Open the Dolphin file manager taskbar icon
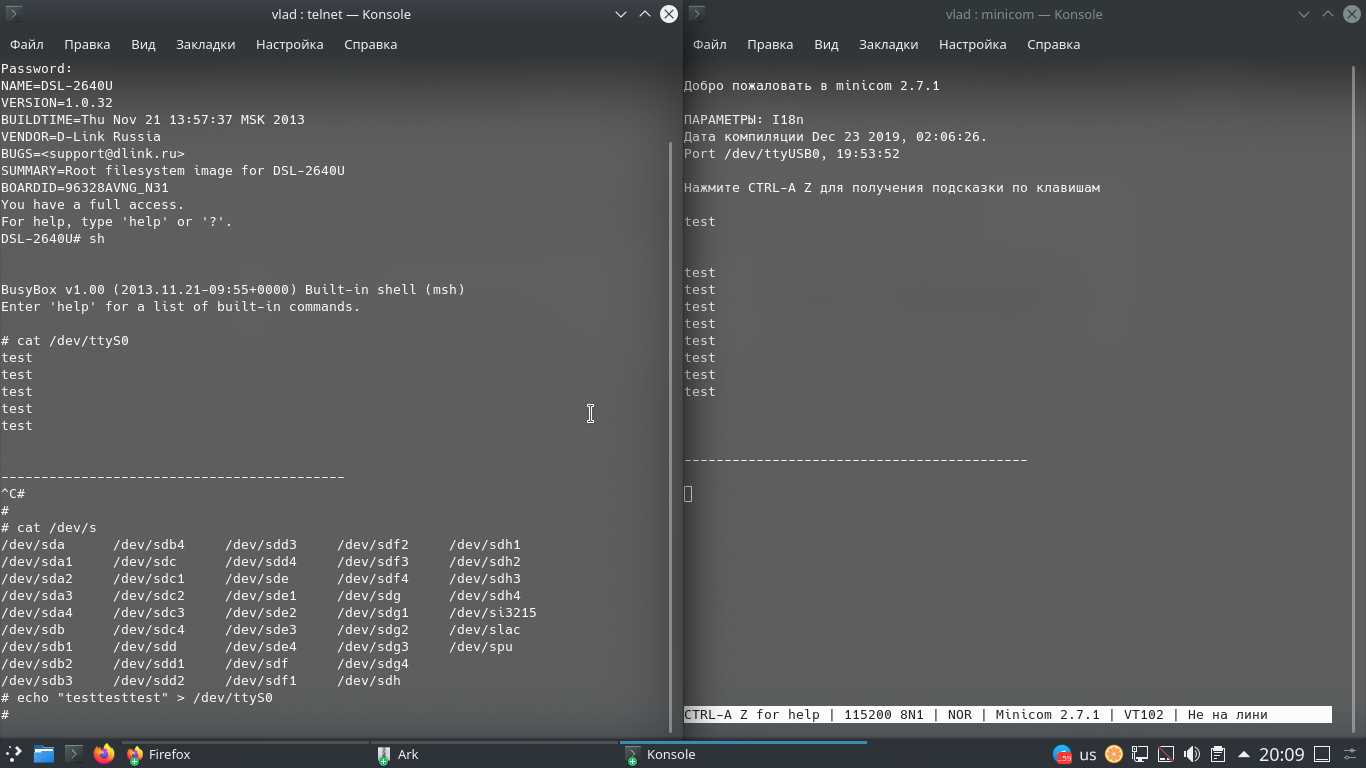This screenshot has width=1366, height=768. [44, 754]
